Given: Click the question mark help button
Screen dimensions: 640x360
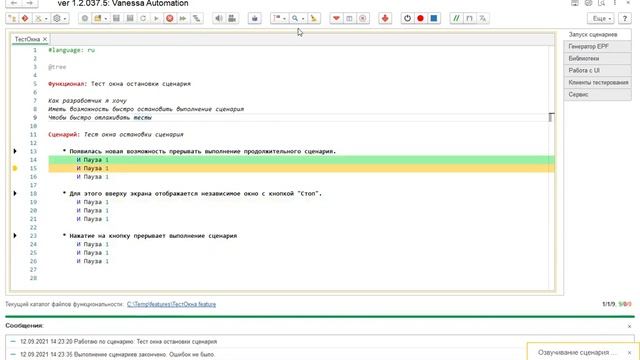Looking at the screenshot, I should [x=624, y=18].
